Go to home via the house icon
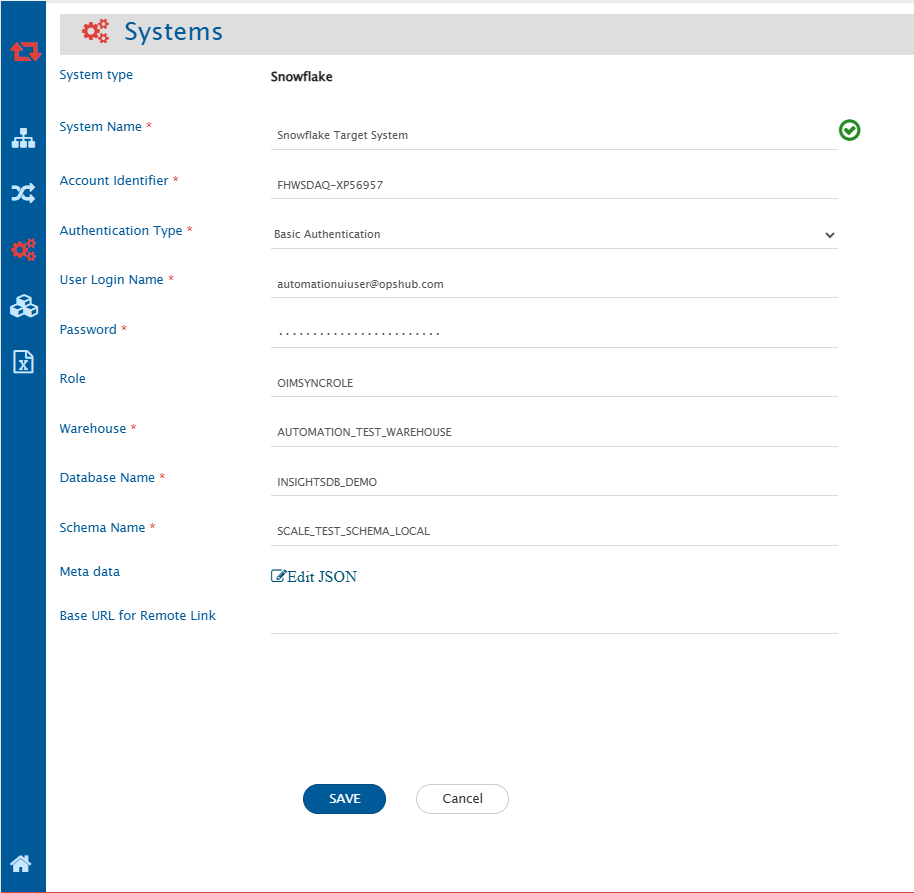This screenshot has width=914, height=893. click(21, 864)
